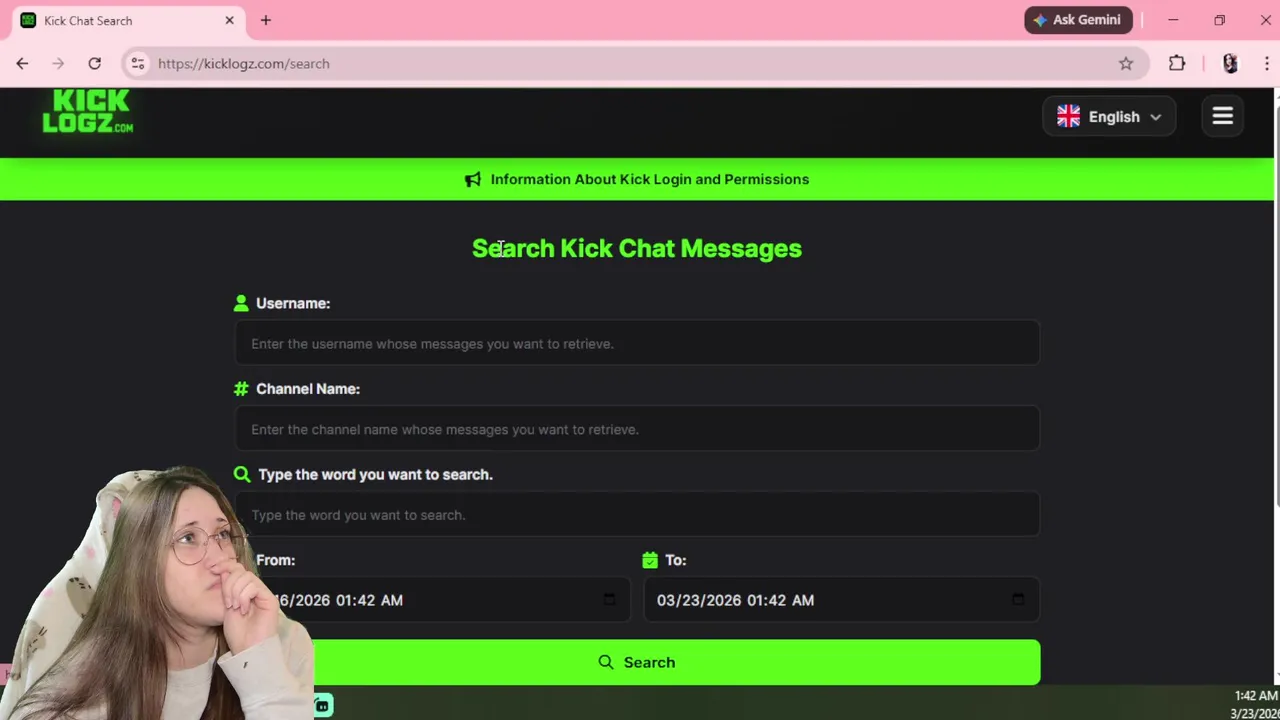1280x720 pixels.
Task: Click the taskbar clock showing 1:42 AM
Action: point(1256,704)
